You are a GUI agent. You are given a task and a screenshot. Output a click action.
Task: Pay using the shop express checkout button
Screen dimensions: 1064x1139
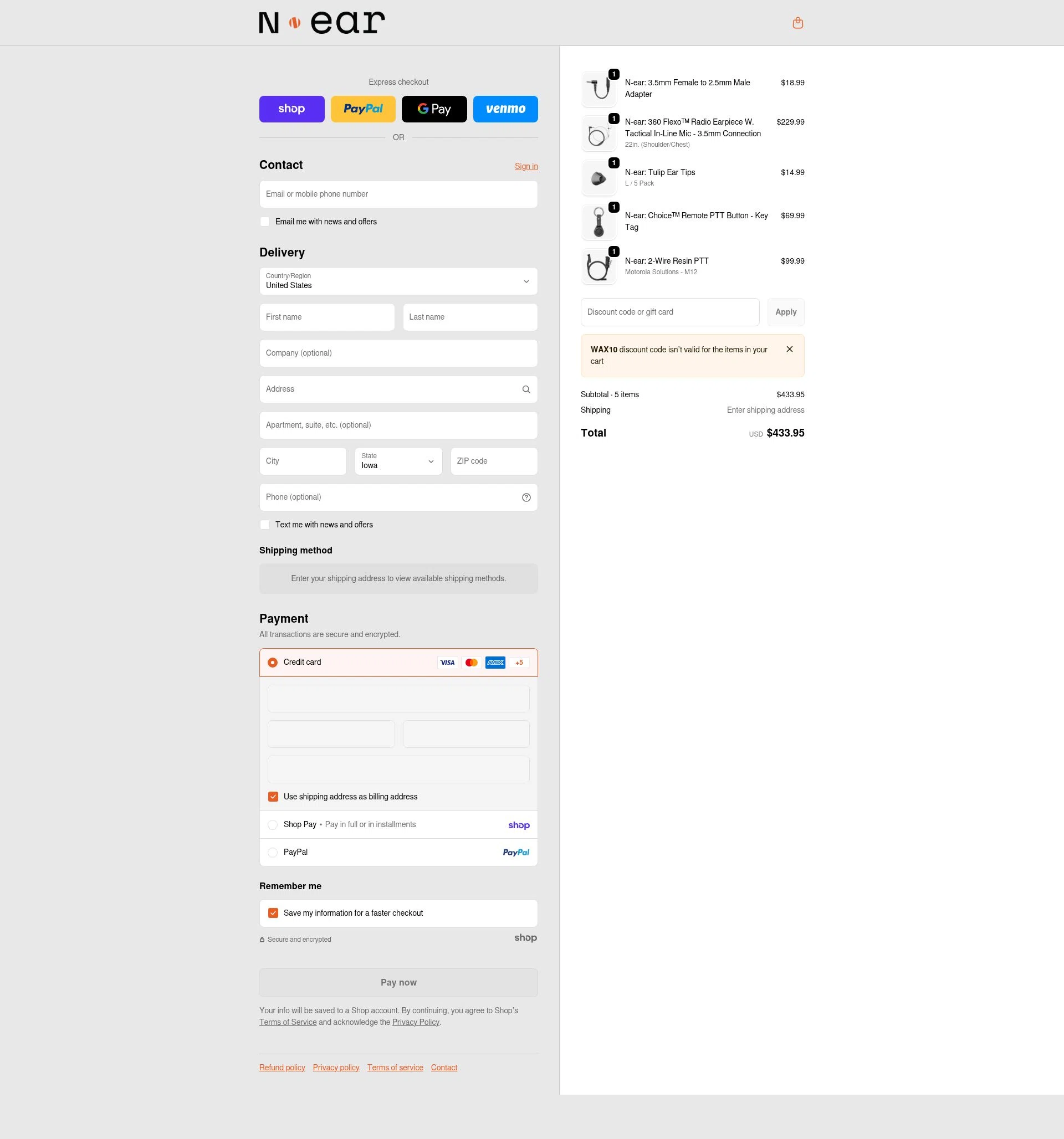(x=292, y=109)
